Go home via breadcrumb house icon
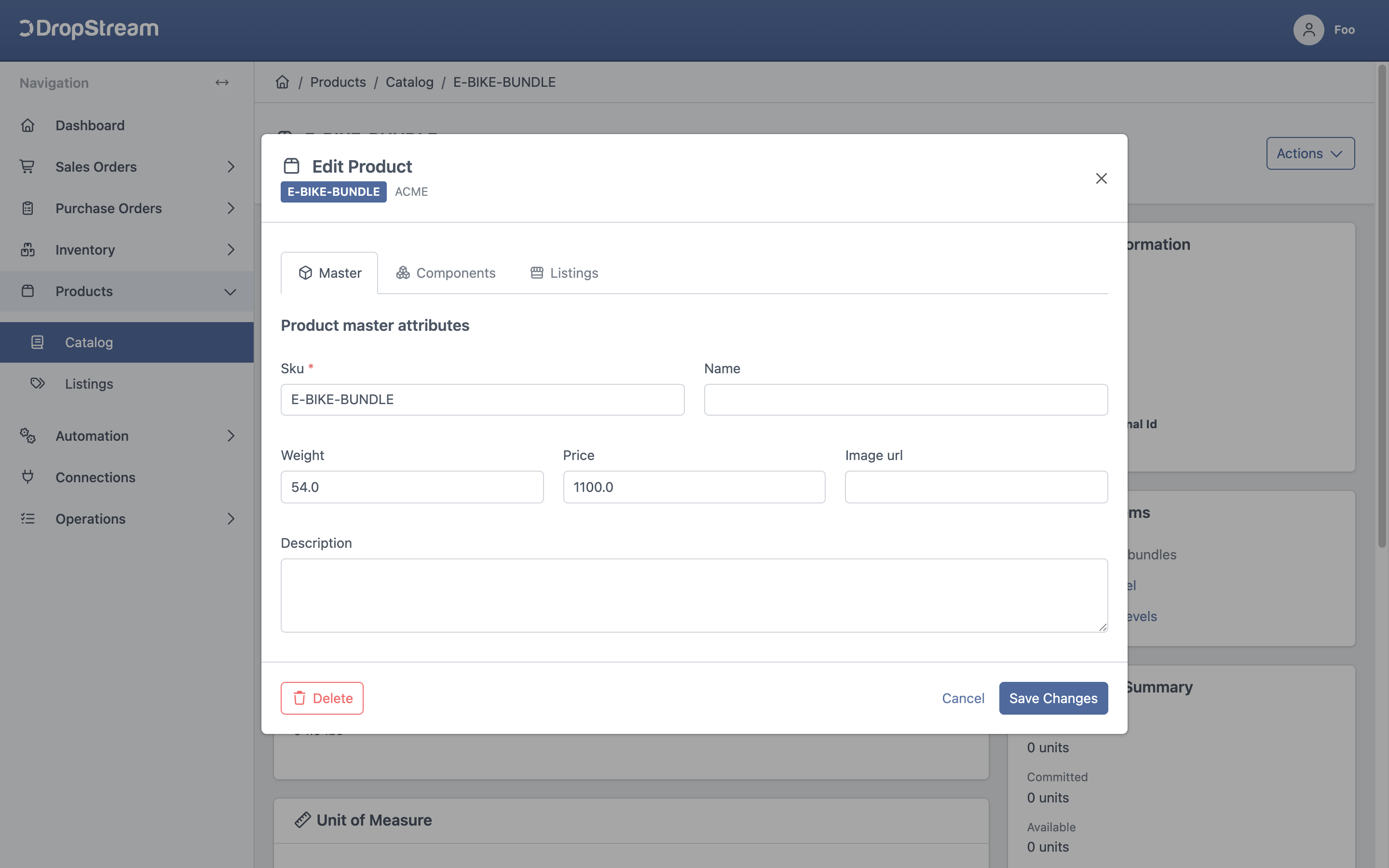Image resolution: width=1389 pixels, height=868 pixels. [283, 82]
